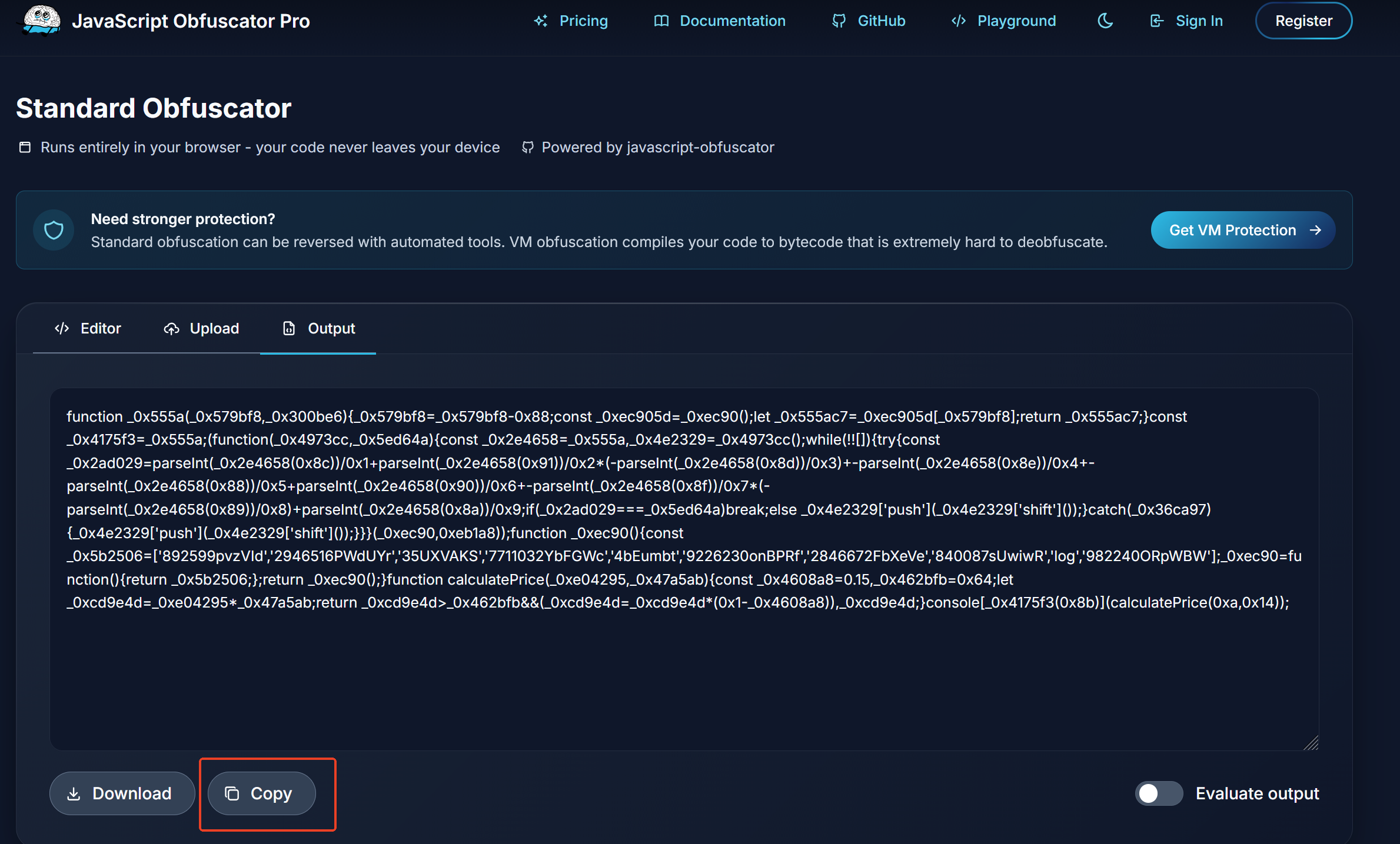Image resolution: width=1400 pixels, height=844 pixels.
Task: Click the brain mascot logo icon
Action: [41, 21]
